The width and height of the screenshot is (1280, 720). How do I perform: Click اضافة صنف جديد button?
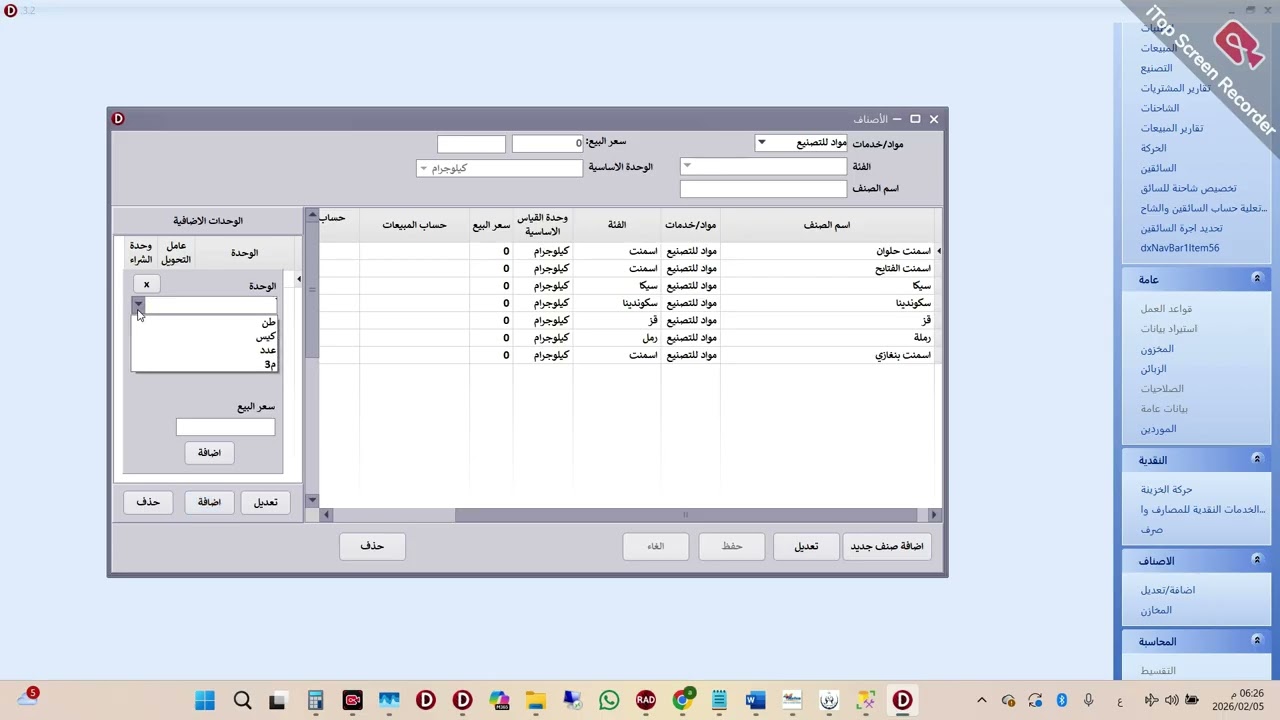[x=886, y=546]
